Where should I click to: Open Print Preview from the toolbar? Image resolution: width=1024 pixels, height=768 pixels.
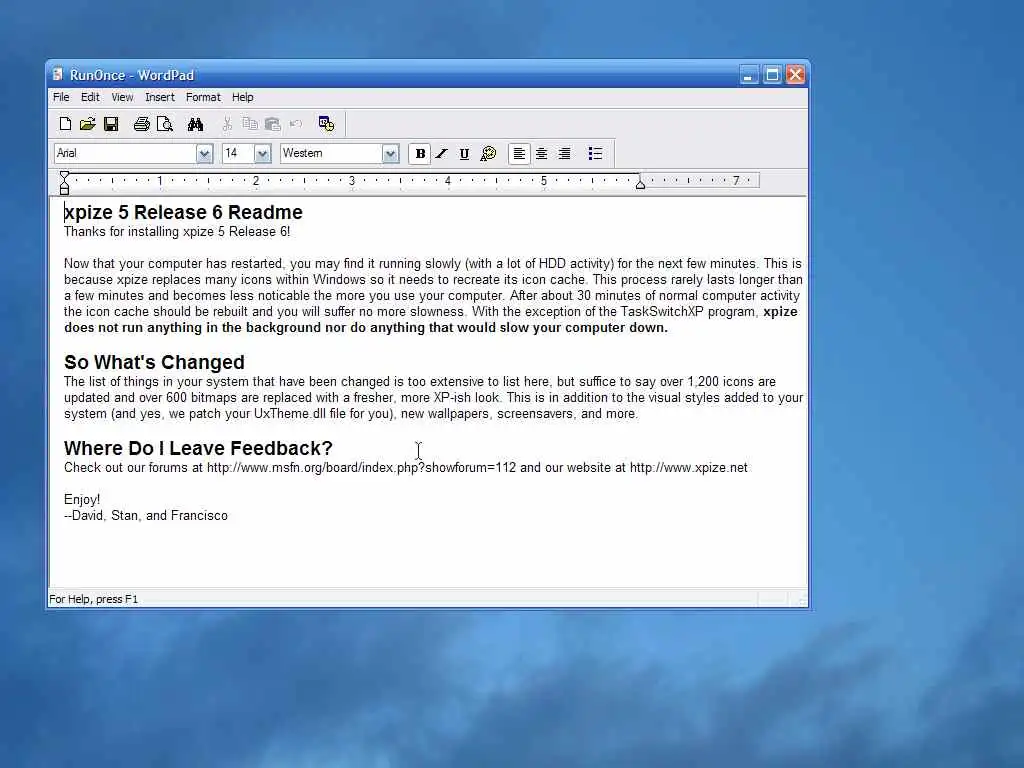(x=165, y=124)
